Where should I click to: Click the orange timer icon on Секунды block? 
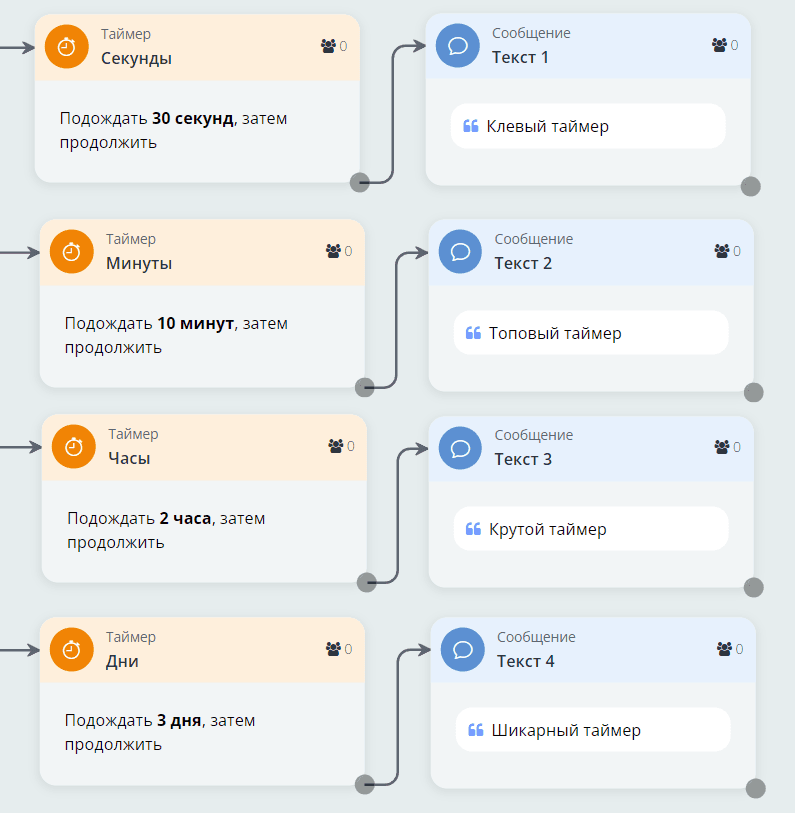coord(66,47)
